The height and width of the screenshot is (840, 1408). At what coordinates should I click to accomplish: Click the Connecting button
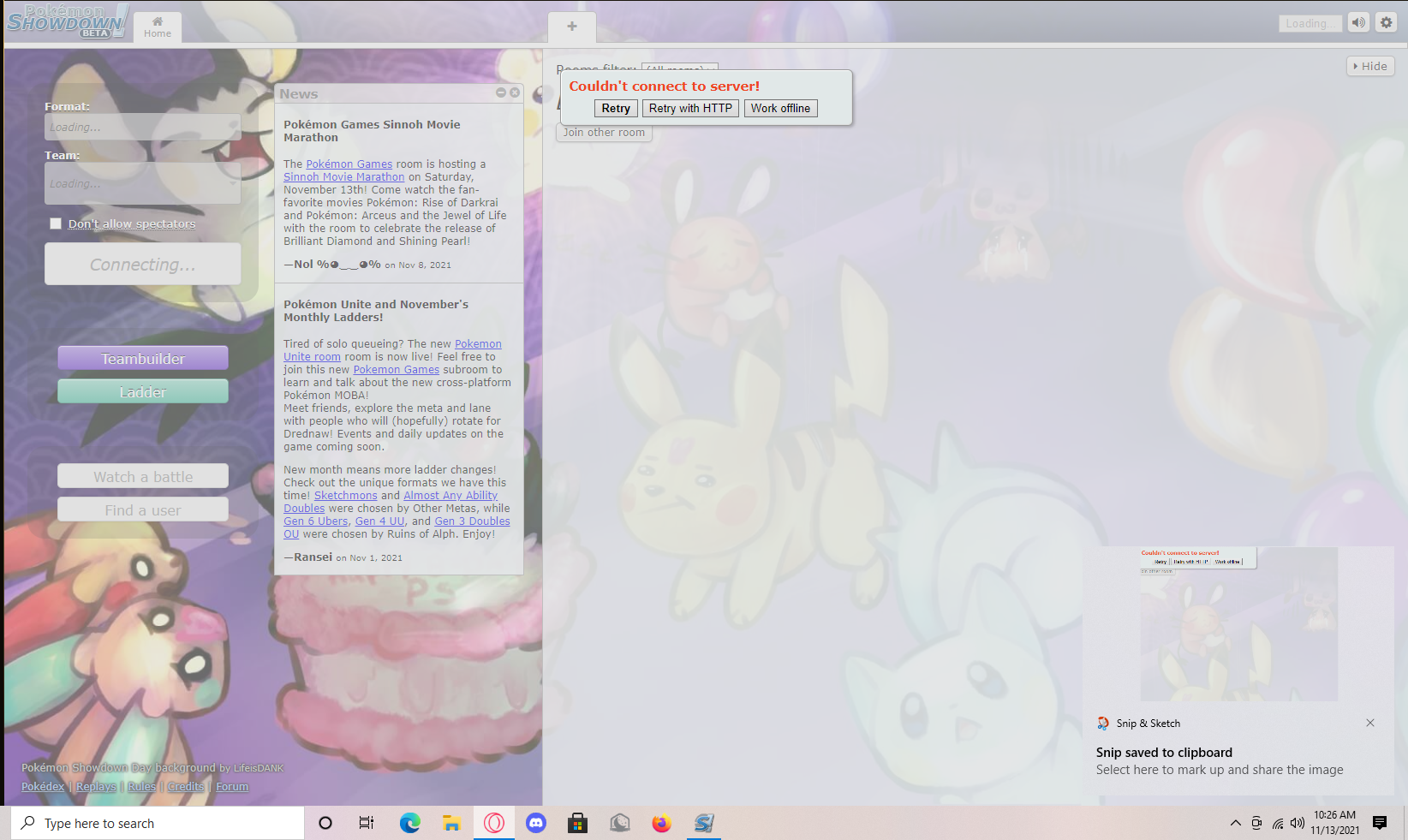point(142,265)
